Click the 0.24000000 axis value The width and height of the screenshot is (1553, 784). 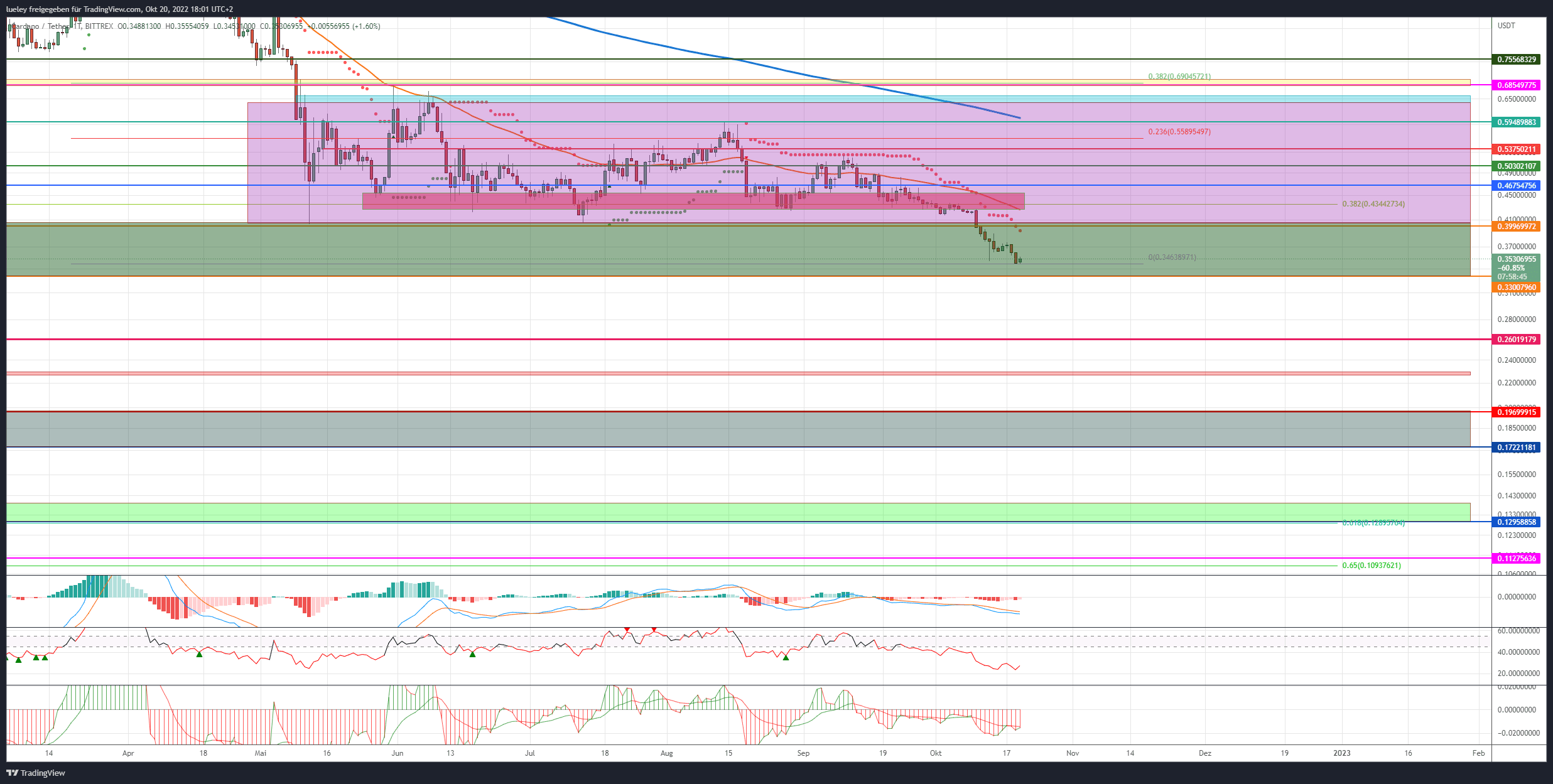(x=1517, y=360)
